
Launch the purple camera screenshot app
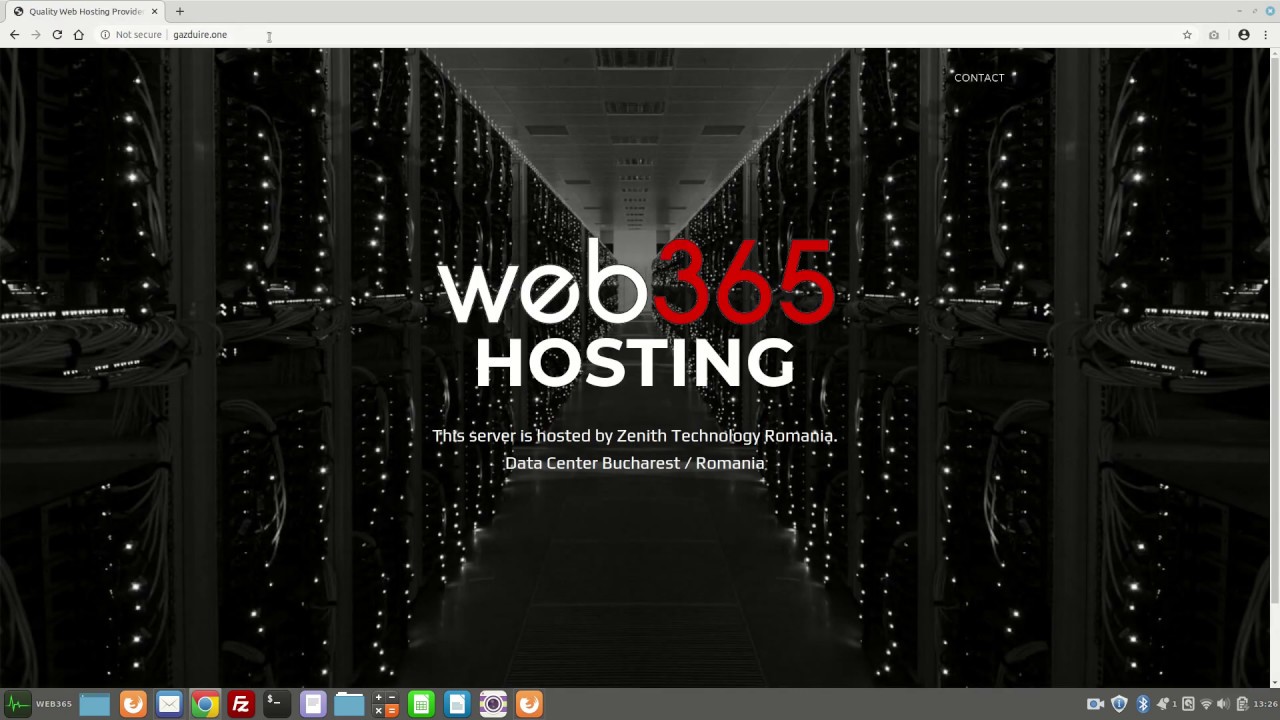tap(493, 704)
